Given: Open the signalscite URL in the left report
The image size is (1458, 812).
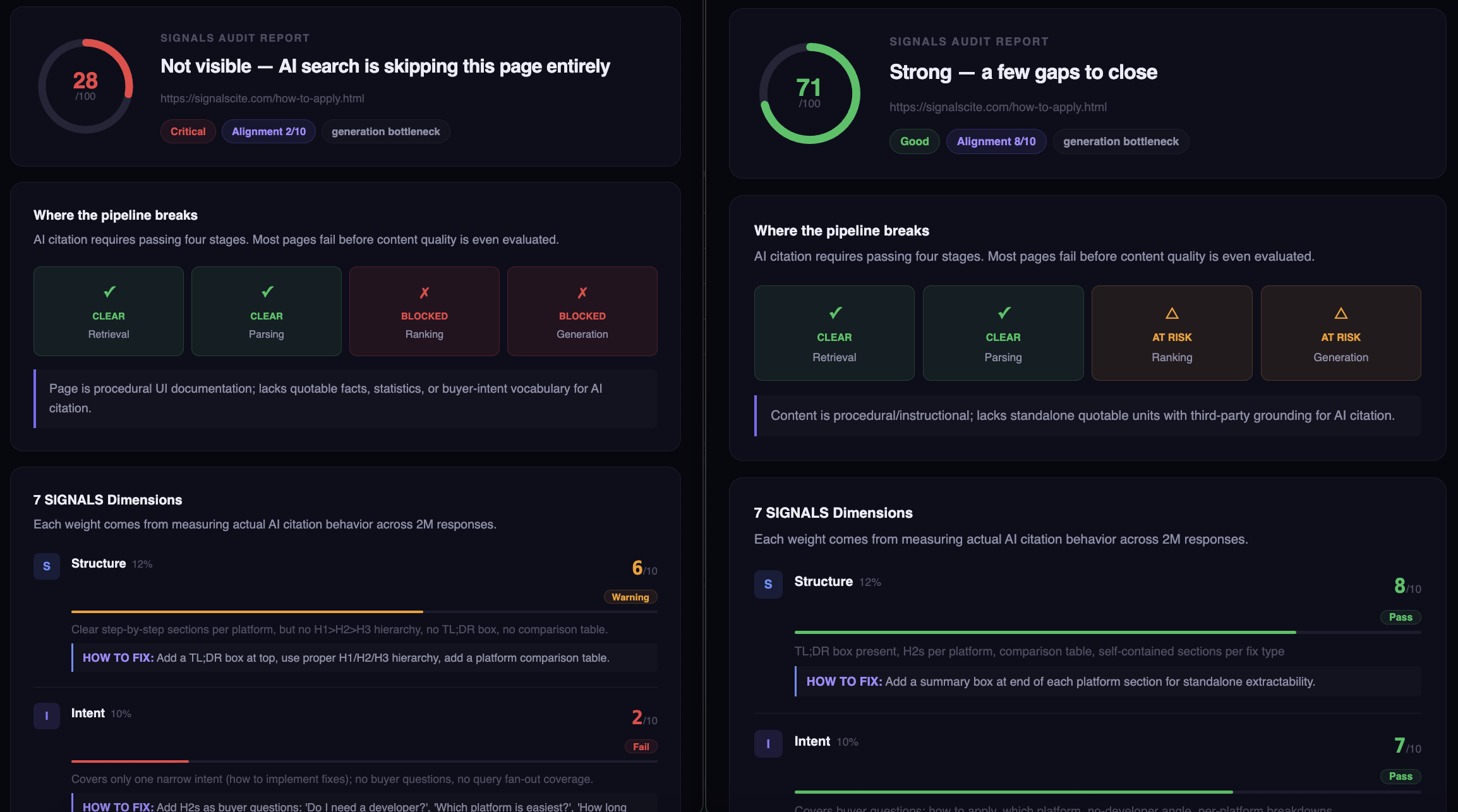Looking at the screenshot, I should (262, 99).
